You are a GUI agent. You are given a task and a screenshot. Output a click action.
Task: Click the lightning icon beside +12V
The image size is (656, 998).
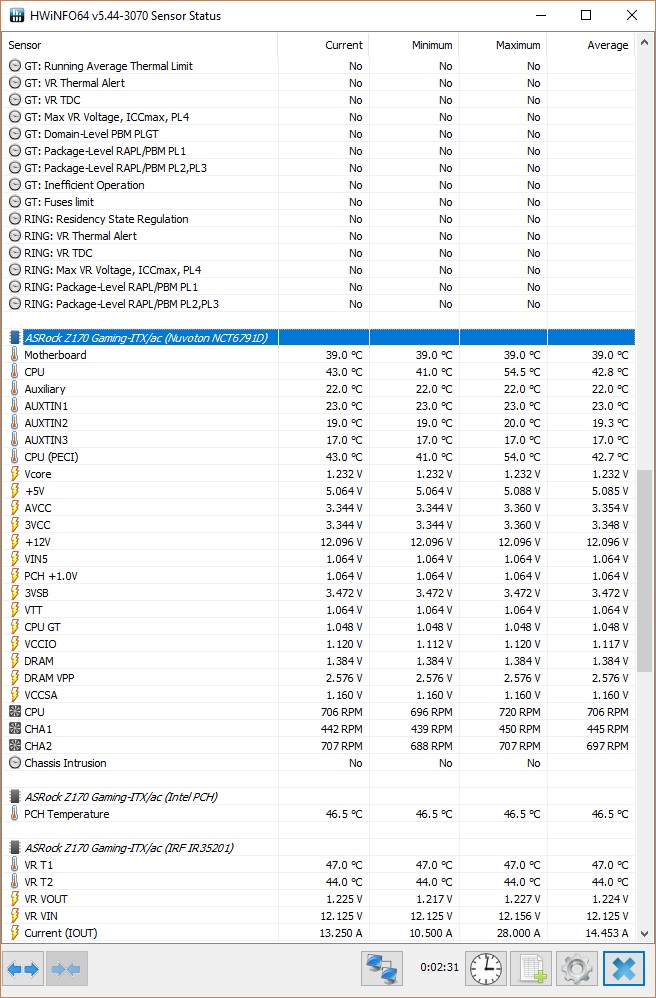tap(15, 542)
